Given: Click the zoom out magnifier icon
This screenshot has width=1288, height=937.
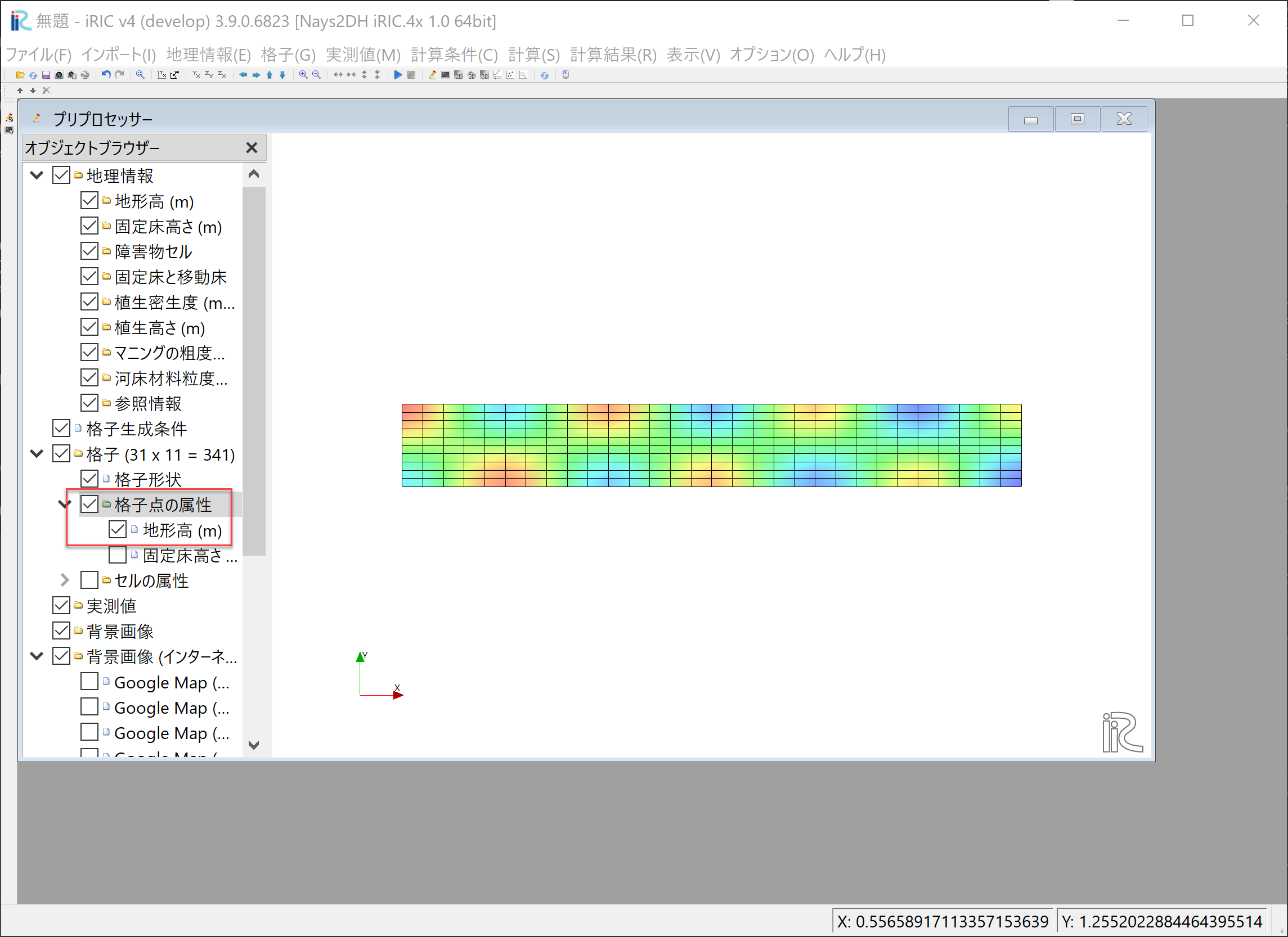Looking at the screenshot, I should pos(316,75).
